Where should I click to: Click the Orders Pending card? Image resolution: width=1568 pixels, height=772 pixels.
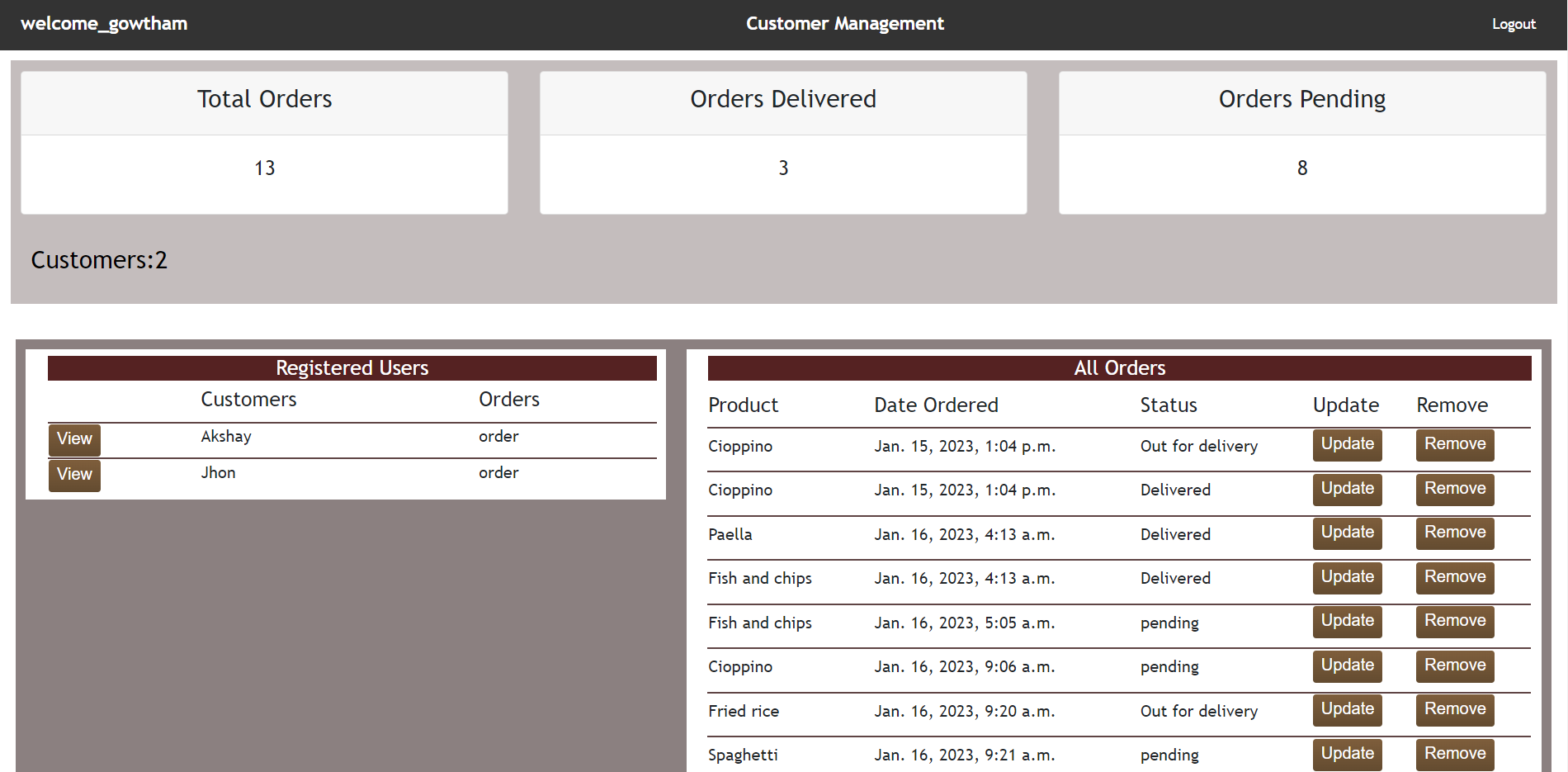coord(1301,142)
